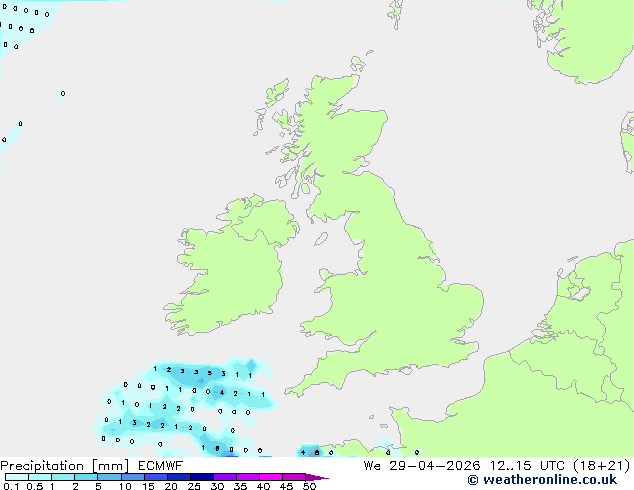The height and width of the screenshot is (490, 634).
Task: Click the 0.1–0.5 mm palest legend swatch
Action: (x=17, y=477)
